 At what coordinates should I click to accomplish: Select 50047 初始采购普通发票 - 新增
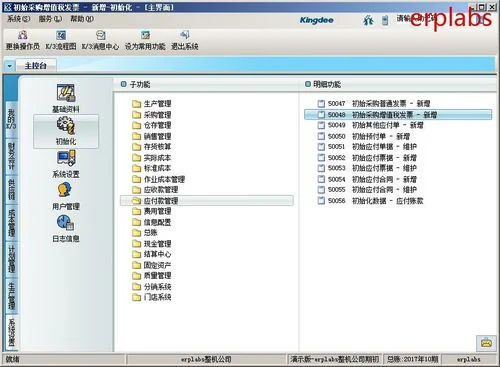tap(374, 104)
